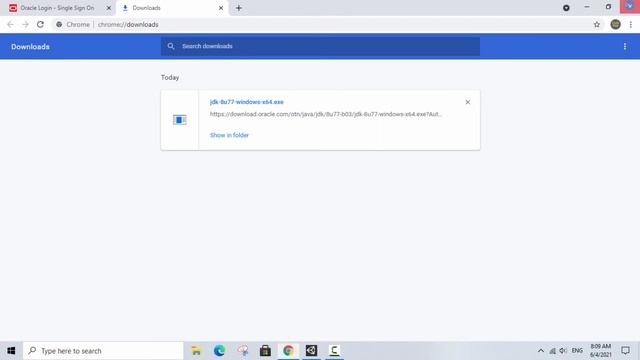This screenshot has height=360, width=640.
Task: Open the Snipping tool taskbar icon
Action: click(242, 351)
